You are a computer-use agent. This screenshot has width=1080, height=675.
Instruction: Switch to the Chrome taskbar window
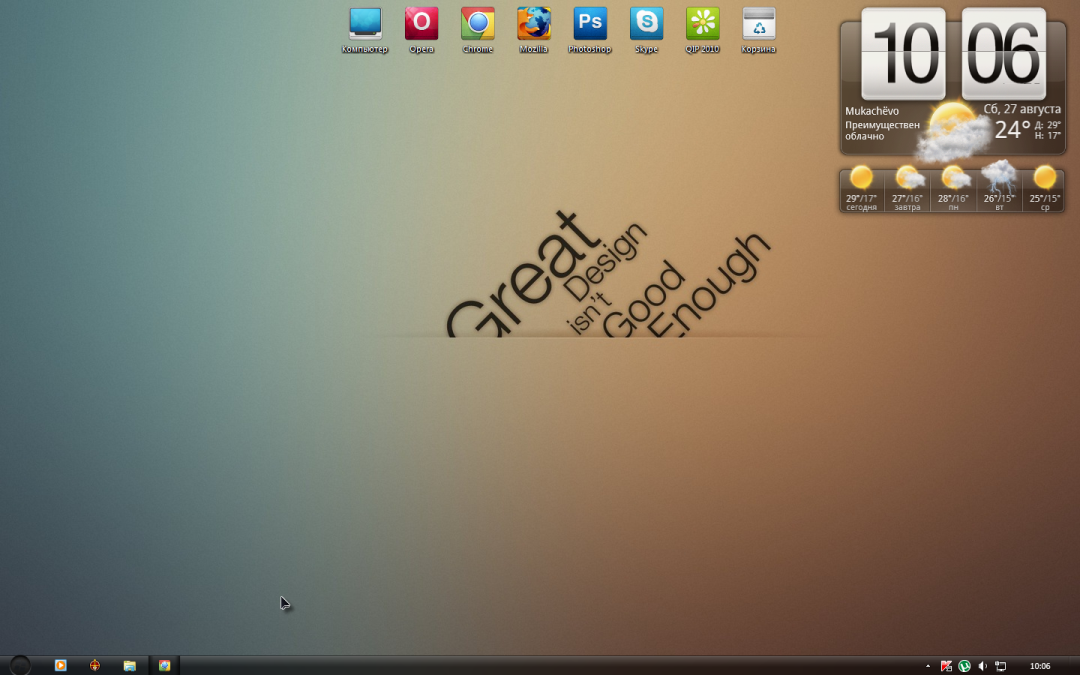coord(164,665)
